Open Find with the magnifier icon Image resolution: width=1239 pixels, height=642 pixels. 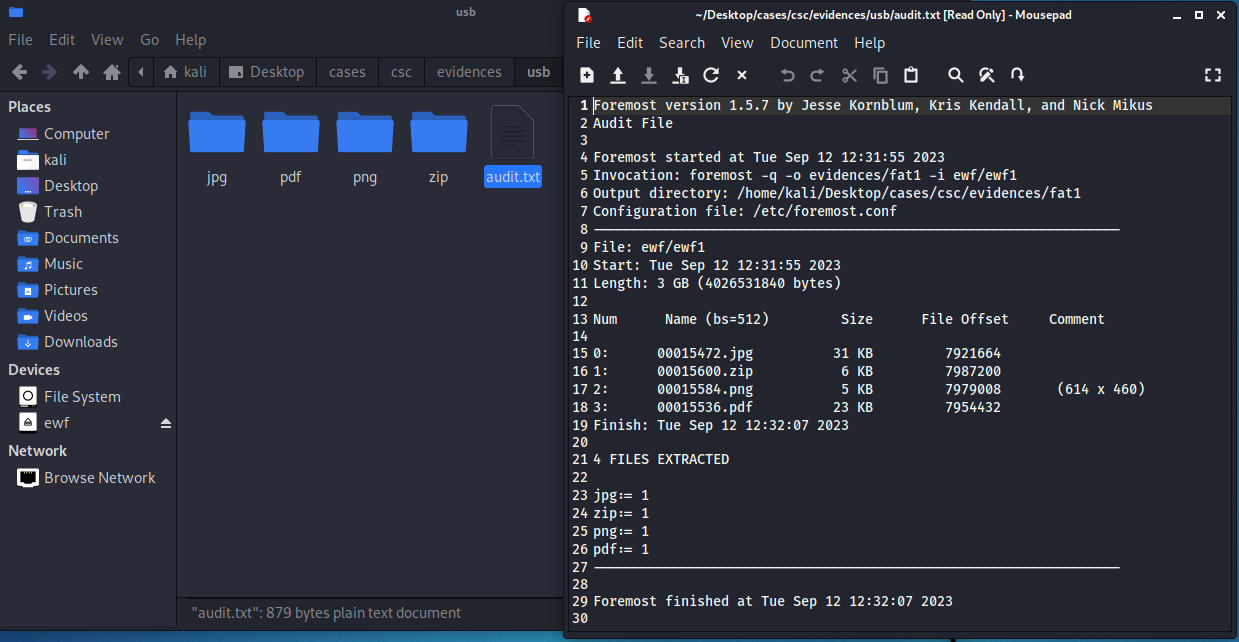coord(956,75)
